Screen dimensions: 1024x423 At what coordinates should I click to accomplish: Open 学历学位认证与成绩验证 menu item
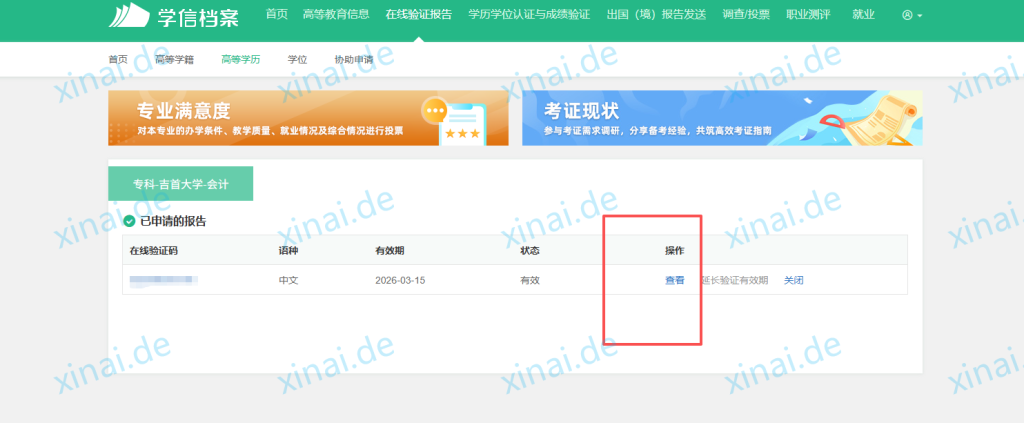[529, 14]
